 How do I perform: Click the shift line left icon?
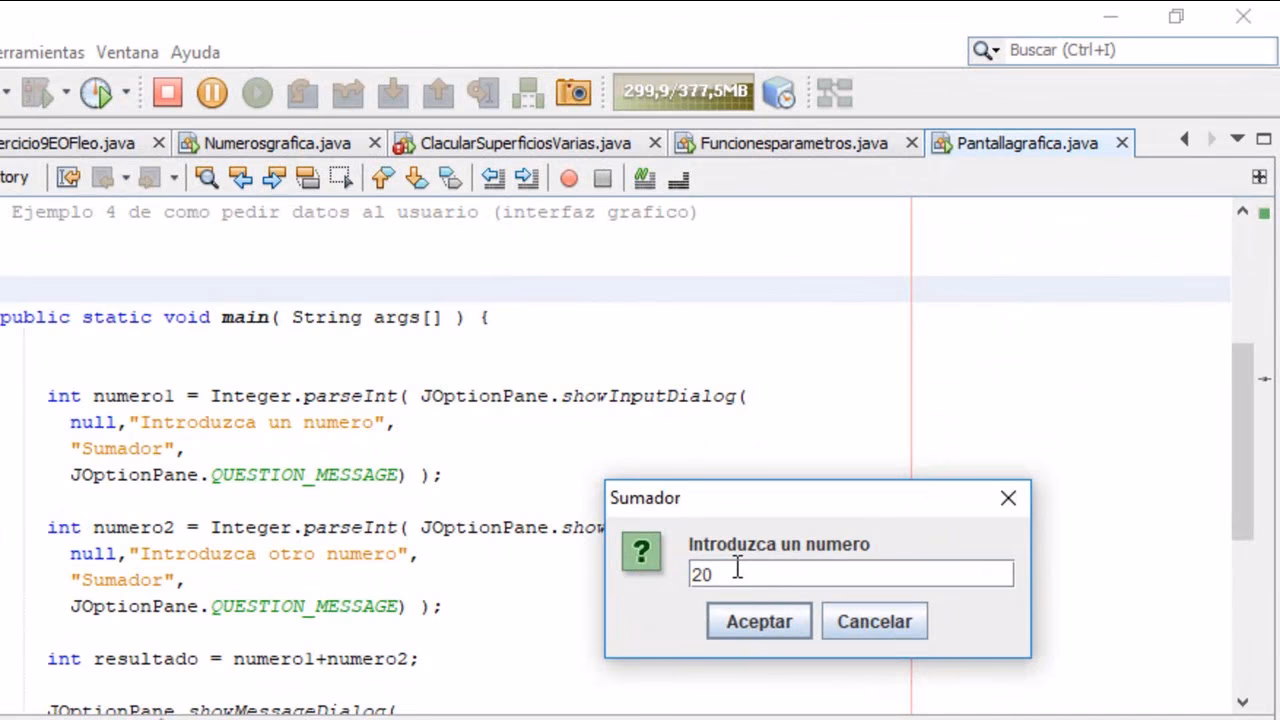point(492,178)
